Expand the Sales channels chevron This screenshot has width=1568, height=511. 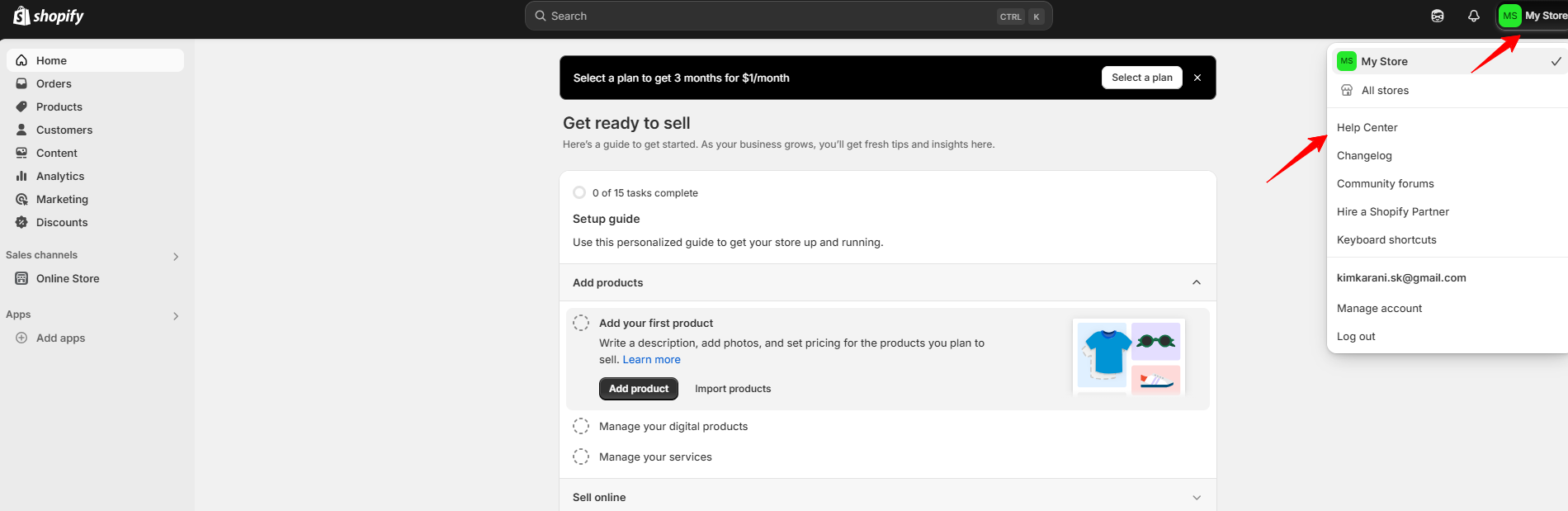click(x=175, y=256)
